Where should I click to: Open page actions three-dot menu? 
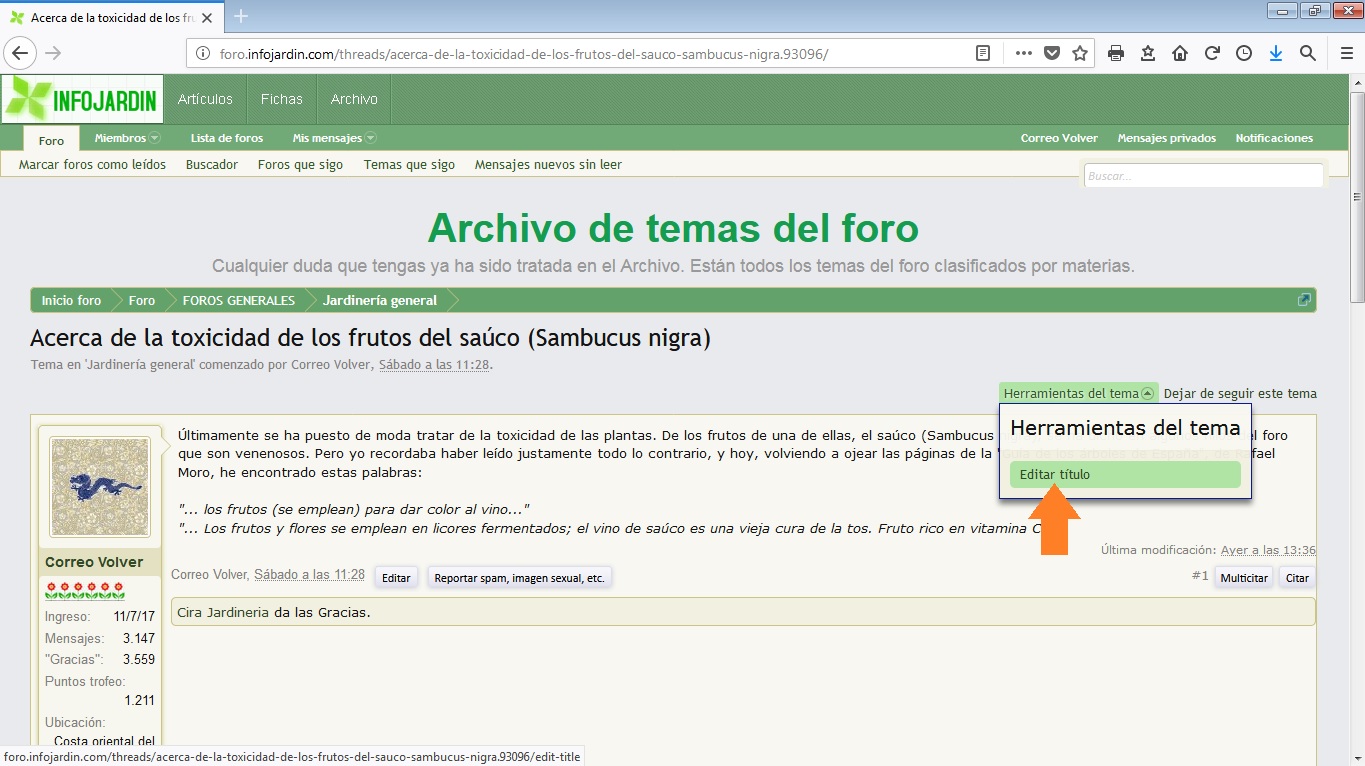pyautogui.click(x=1023, y=53)
